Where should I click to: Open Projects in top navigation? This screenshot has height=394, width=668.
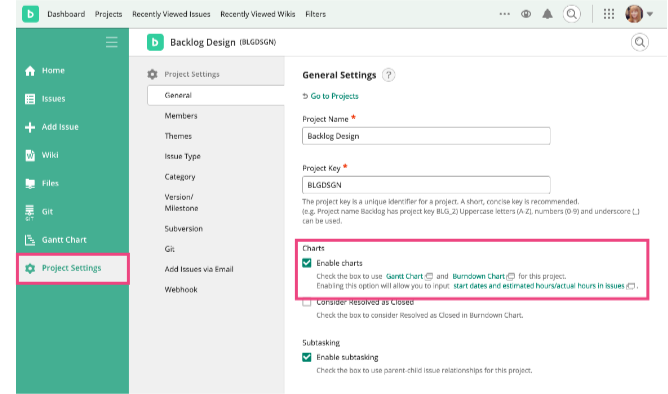point(108,14)
